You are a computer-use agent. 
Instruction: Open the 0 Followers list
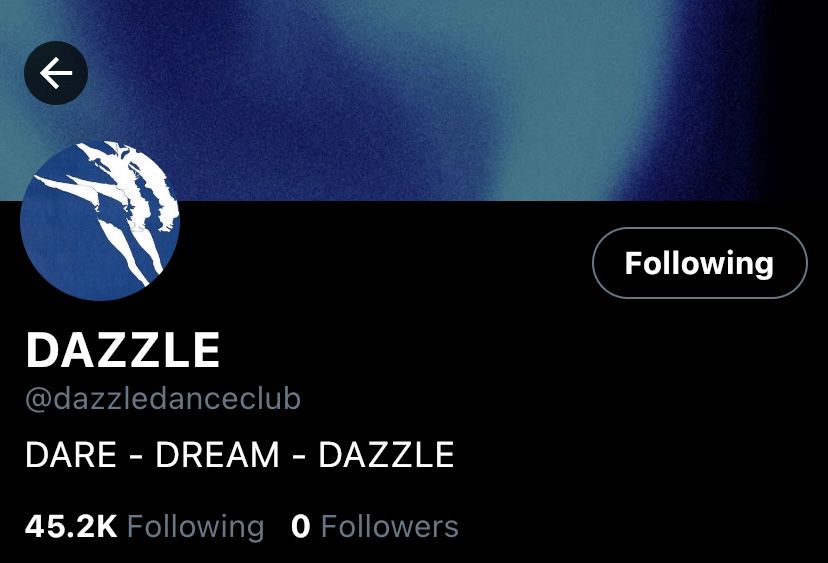[x=374, y=527]
